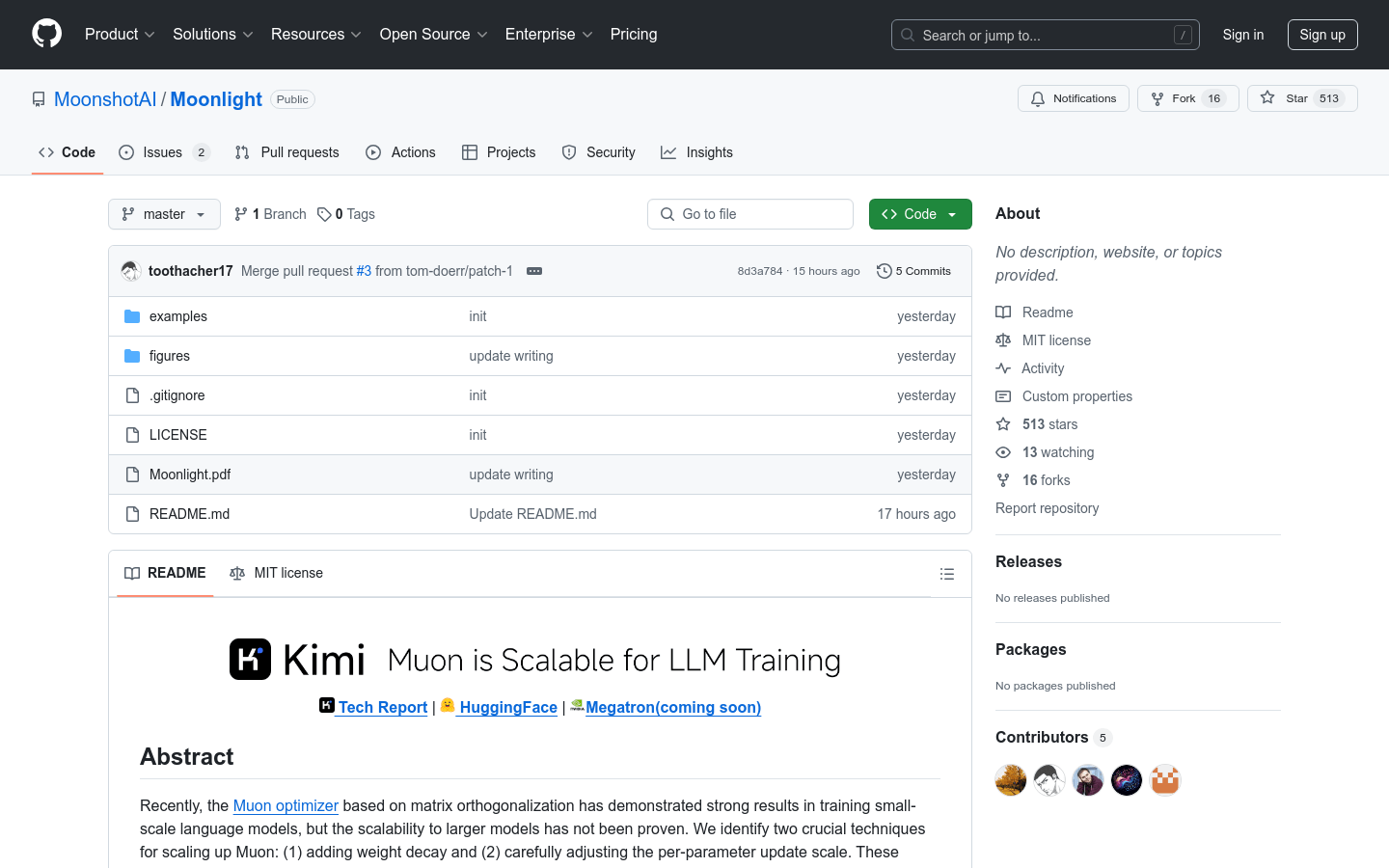Open the Muon optimizer link
The image size is (1389, 868).
pos(286,805)
